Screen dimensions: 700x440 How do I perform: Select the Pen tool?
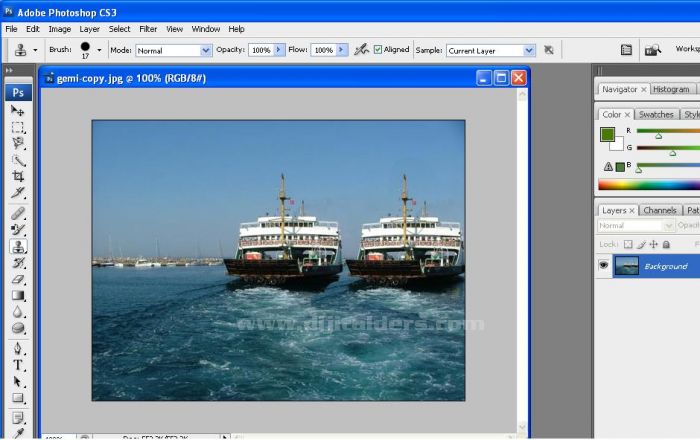coord(18,349)
